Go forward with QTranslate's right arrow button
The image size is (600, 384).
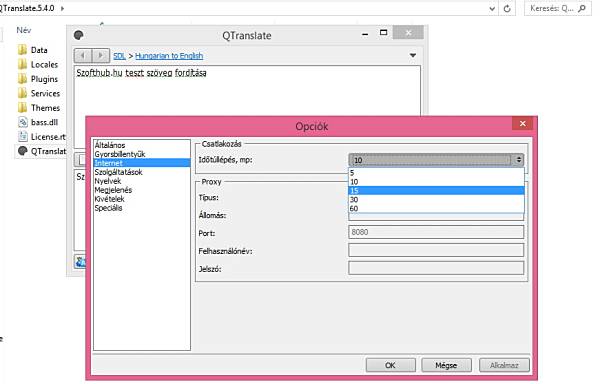[101, 55]
